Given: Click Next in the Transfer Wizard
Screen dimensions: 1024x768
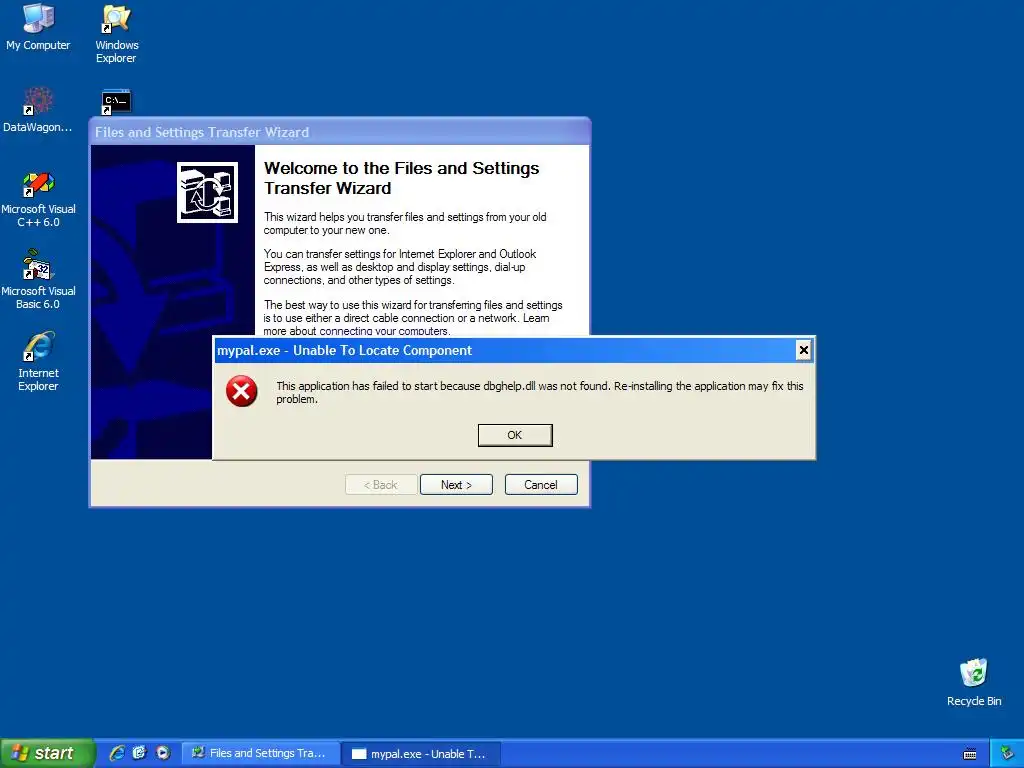Looking at the screenshot, I should [456, 485].
